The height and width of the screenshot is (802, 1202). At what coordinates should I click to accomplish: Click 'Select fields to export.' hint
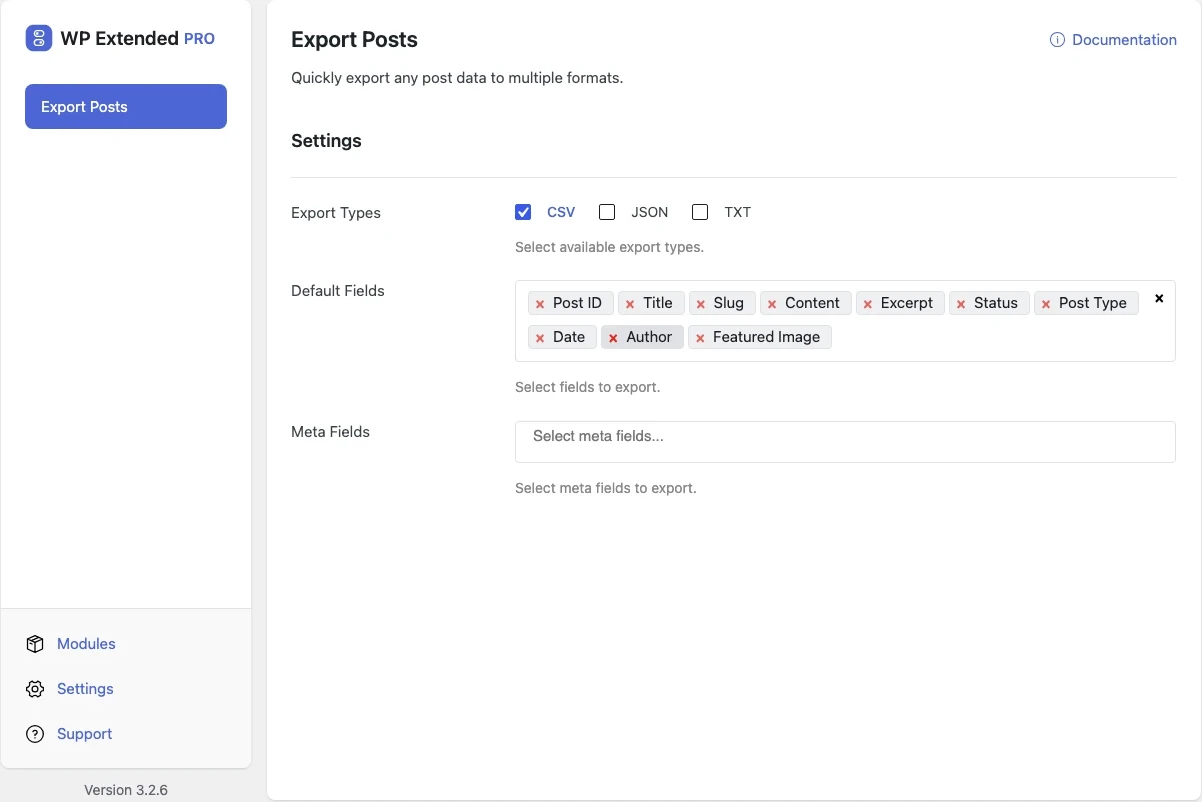click(587, 387)
